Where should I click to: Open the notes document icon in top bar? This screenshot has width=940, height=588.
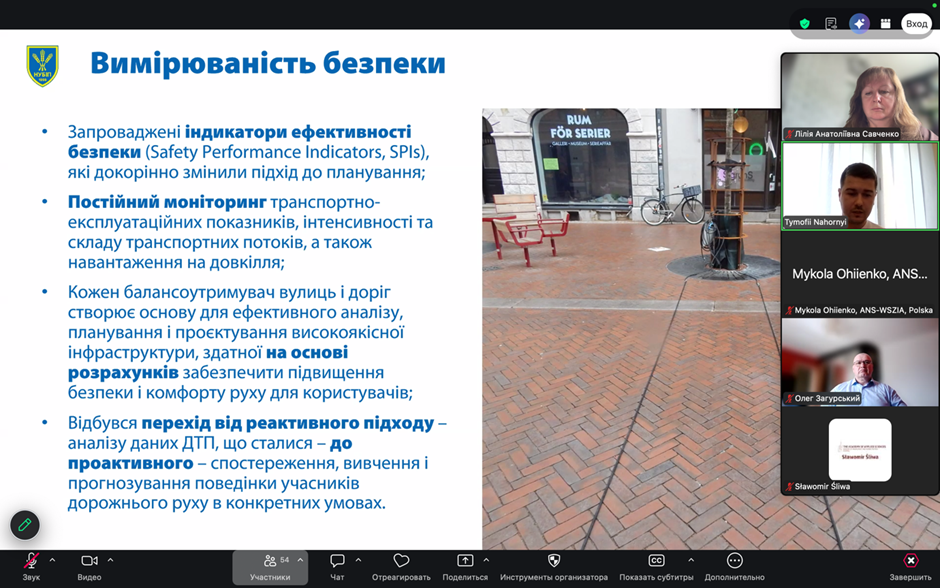click(x=831, y=23)
